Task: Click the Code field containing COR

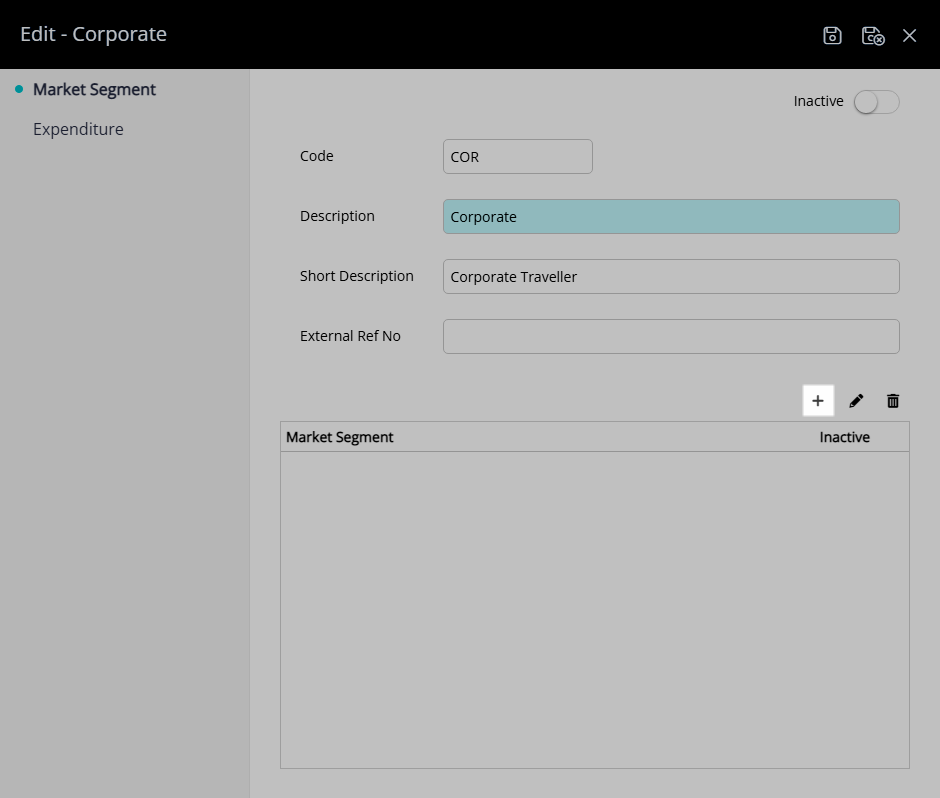Action: tap(518, 156)
